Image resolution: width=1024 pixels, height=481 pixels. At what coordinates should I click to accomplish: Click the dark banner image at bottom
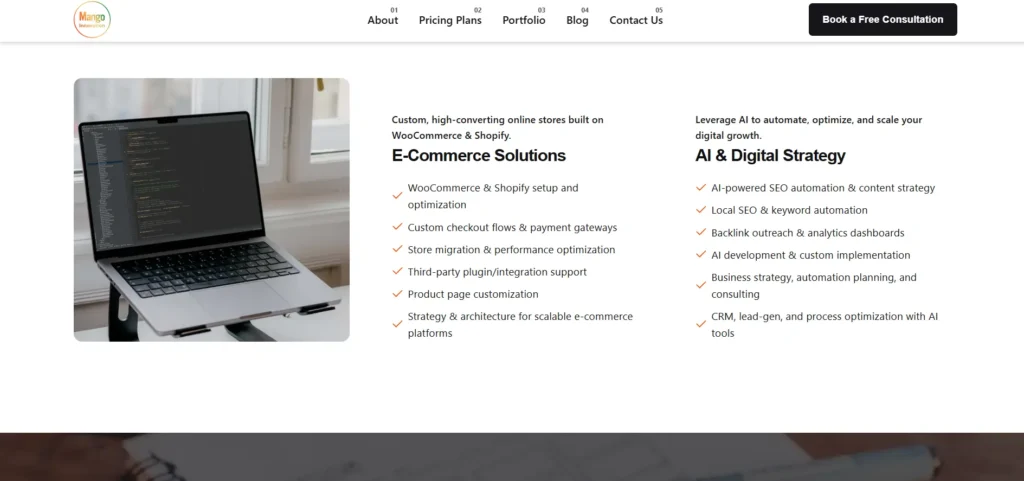click(512, 457)
